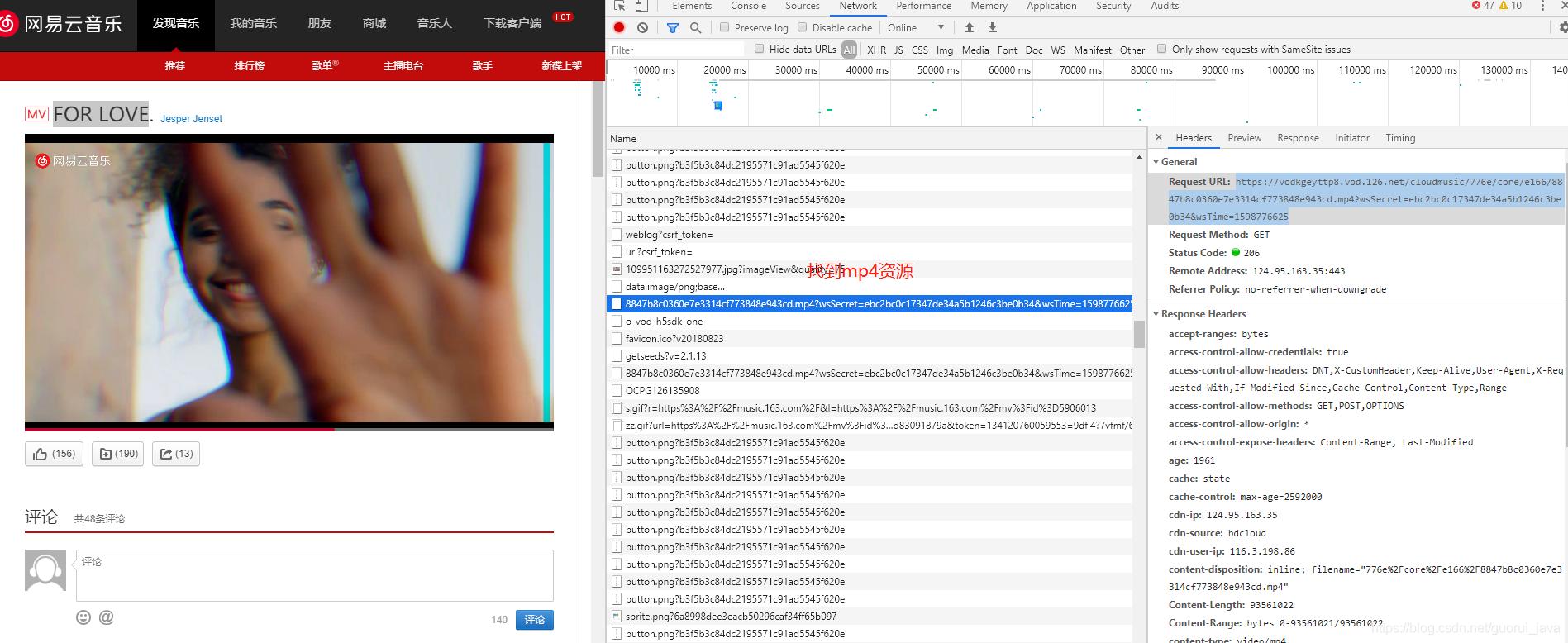Screen dimensions: 1568x643
Task: Open the emoji picker under the comment box
Action: [83, 617]
